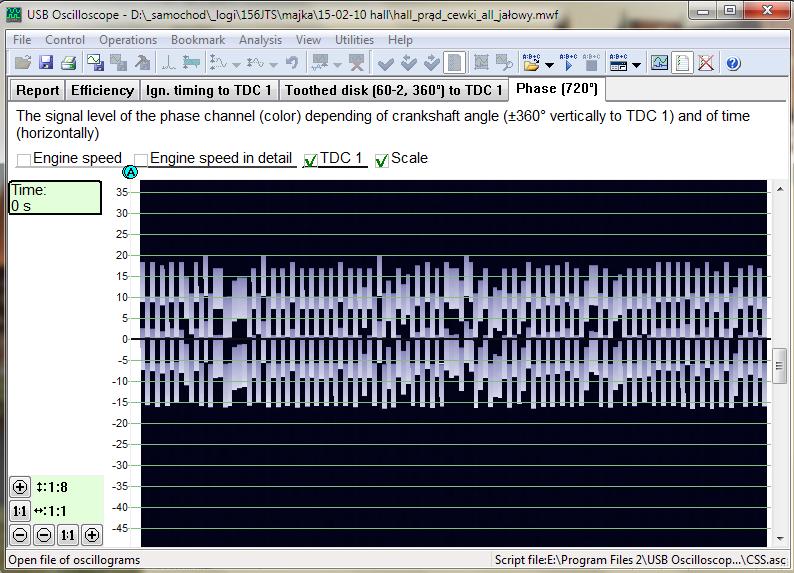This screenshot has width=794, height=573.
Task: Open the Analysis menu
Action: [x=260, y=39]
